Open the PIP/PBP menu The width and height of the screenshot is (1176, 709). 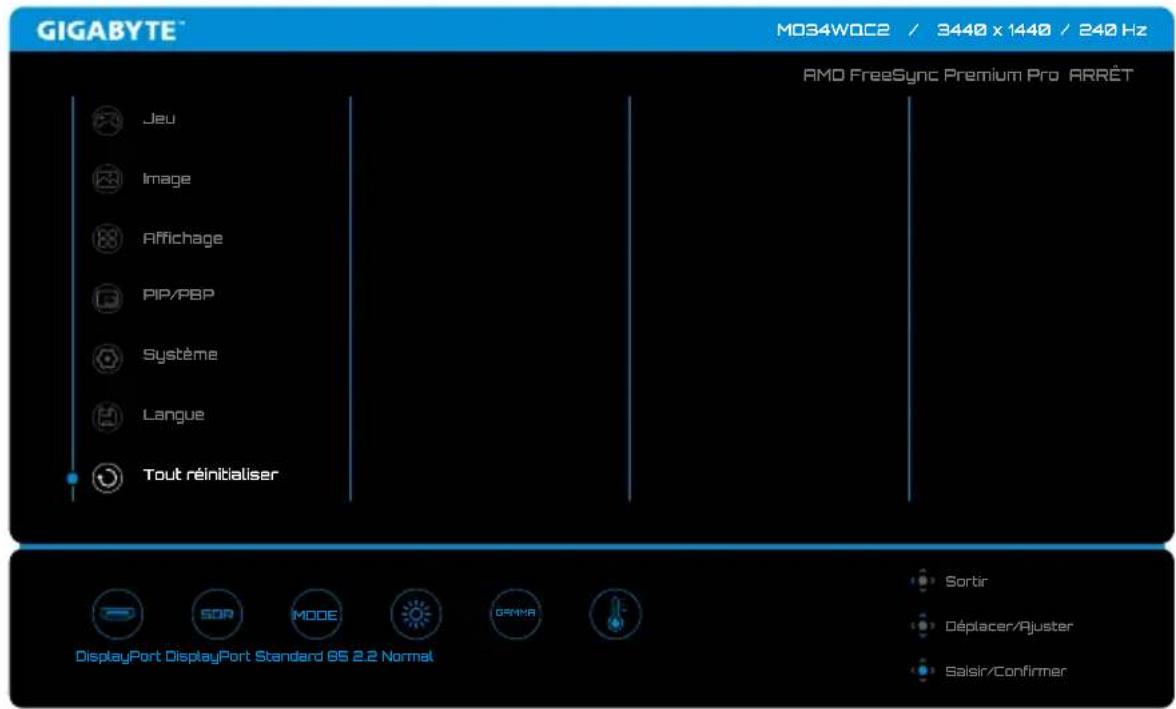(178, 295)
